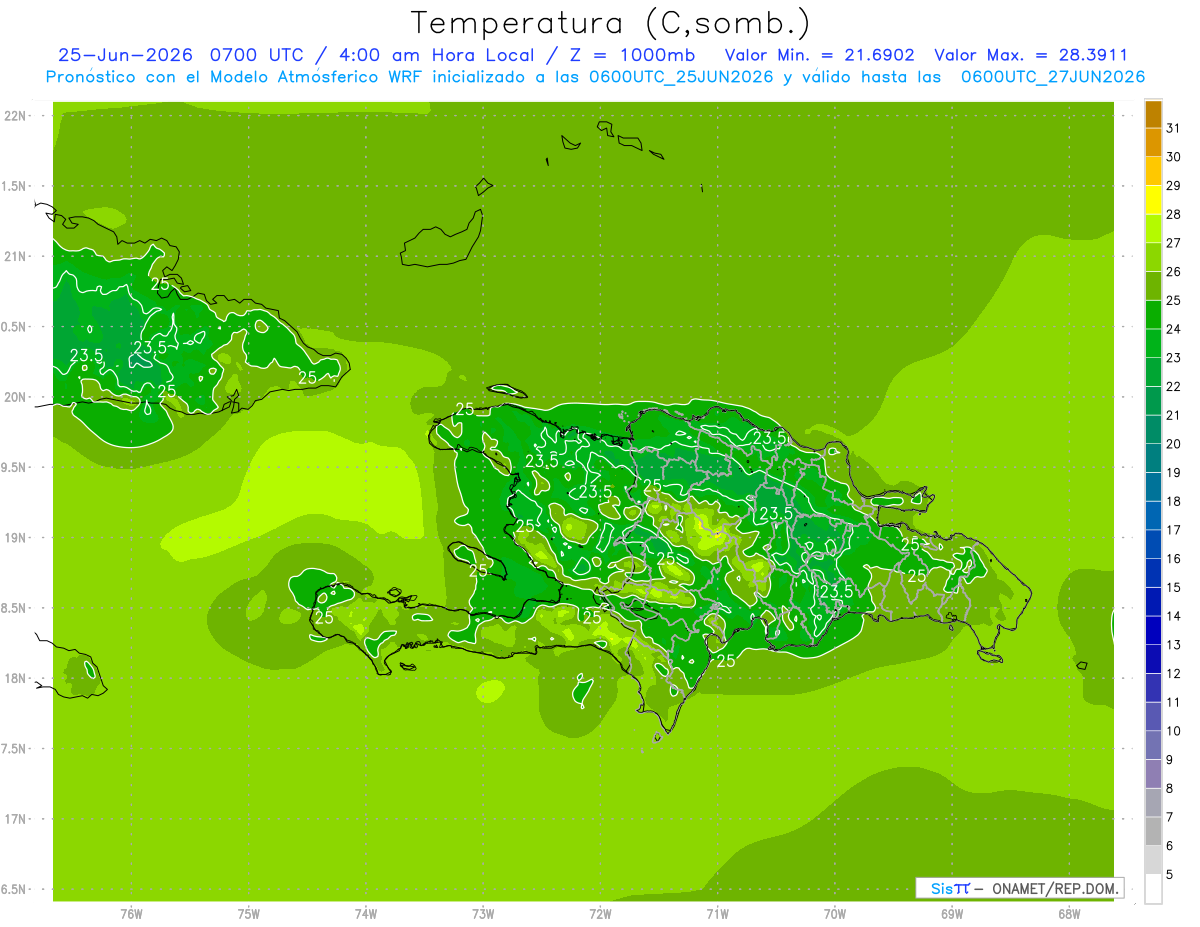Click the "1.5N" latitude axis label
This screenshot has height=927, width=1200.
click(15, 186)
